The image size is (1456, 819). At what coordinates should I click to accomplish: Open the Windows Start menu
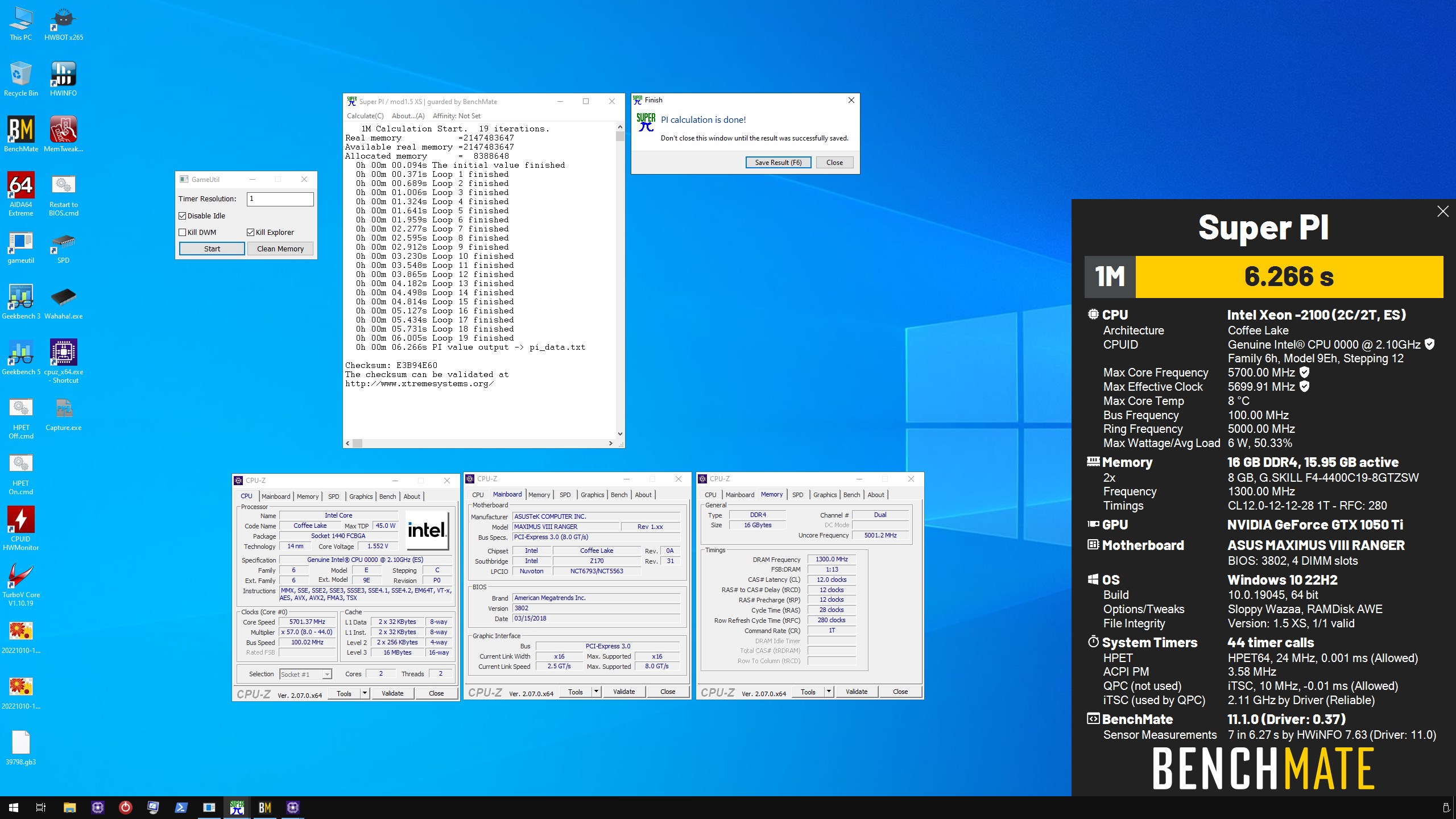(14, 808)
